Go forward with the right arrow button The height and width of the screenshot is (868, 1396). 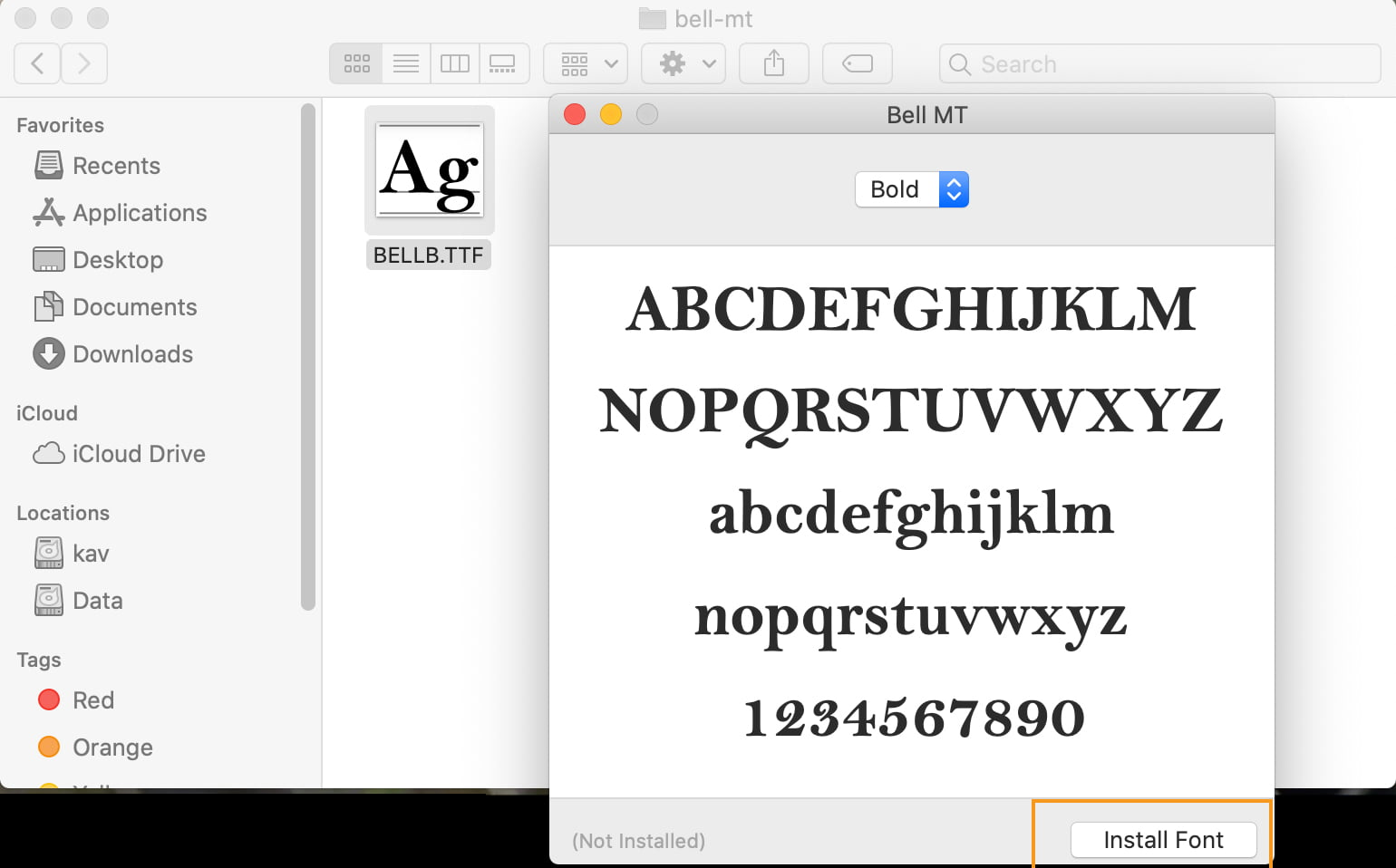[x=84, y=63]
